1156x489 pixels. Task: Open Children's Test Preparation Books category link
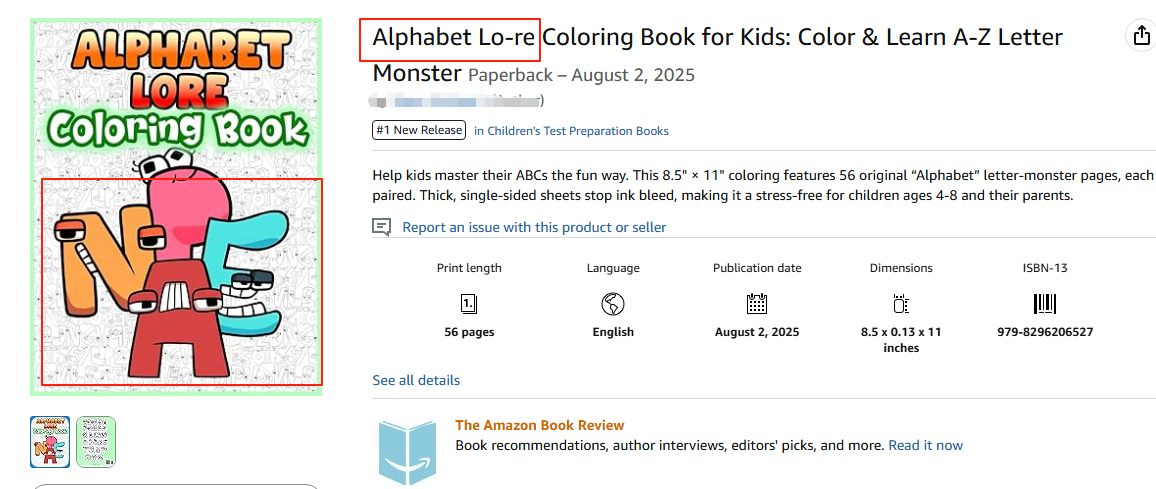571,131
